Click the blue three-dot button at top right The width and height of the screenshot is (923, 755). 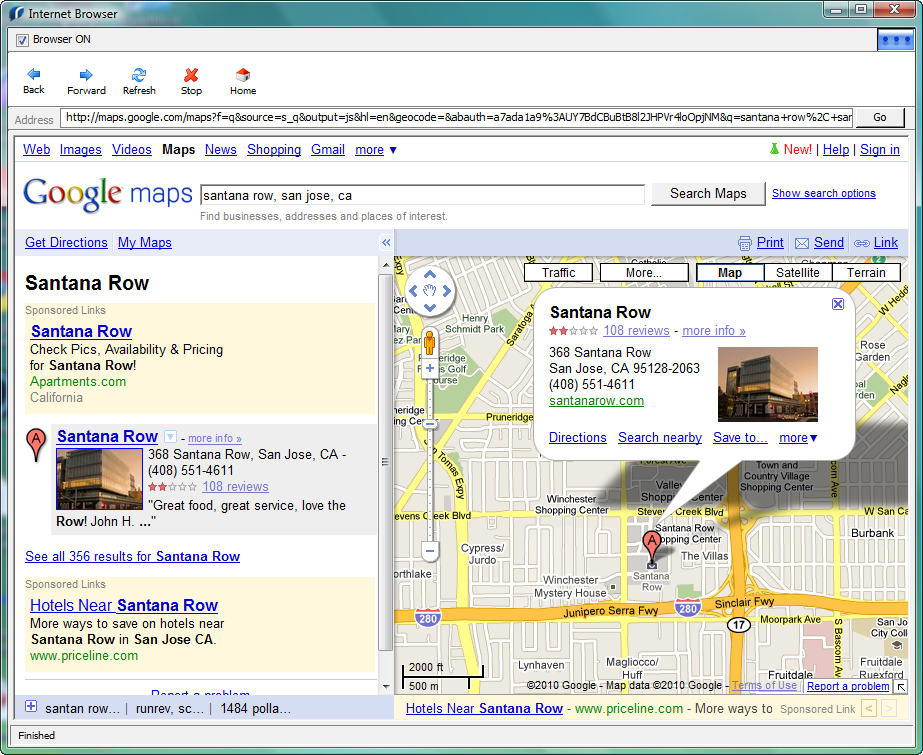pos(895,40)
